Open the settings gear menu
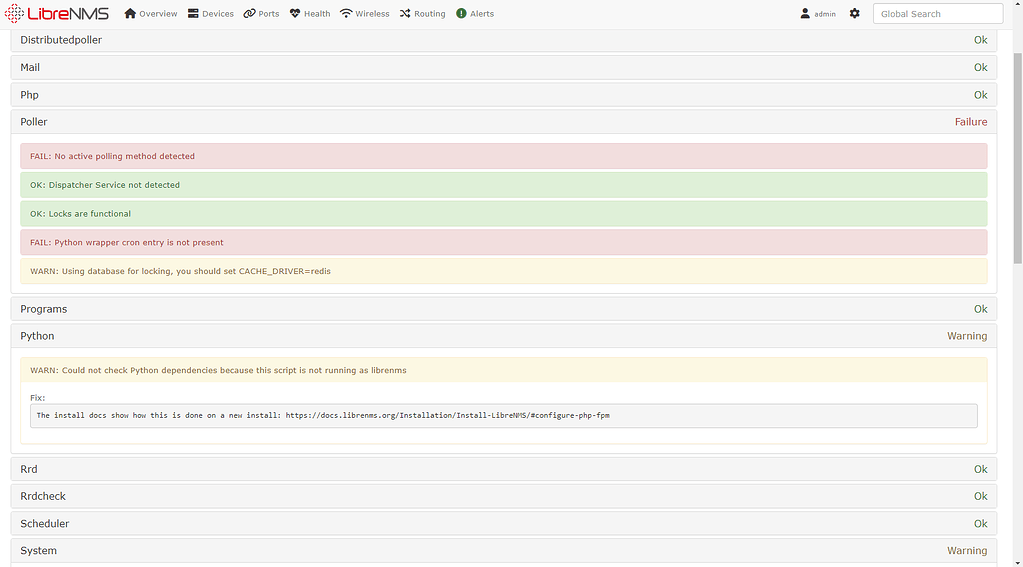The width and height of the screenshot is (1023, 567). click(855, 13)
